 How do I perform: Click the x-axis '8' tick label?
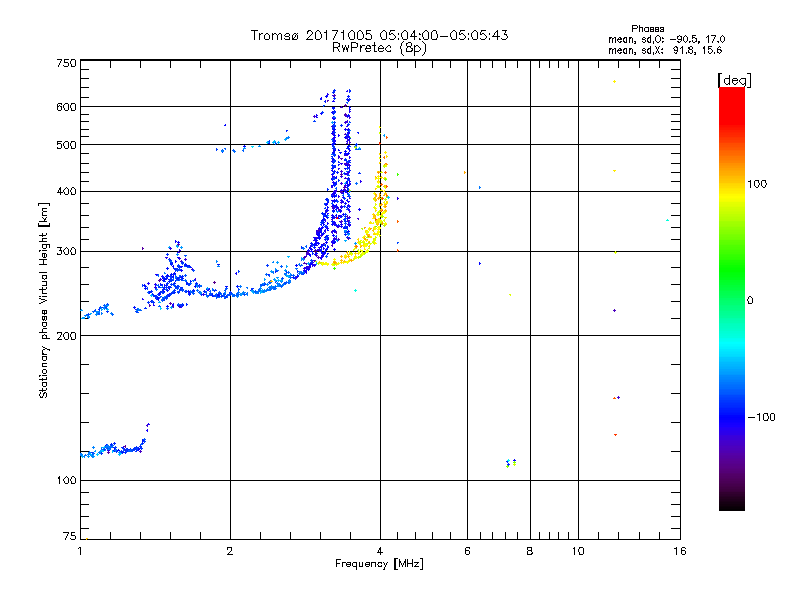pyautogui.click(x=530, y=551)
